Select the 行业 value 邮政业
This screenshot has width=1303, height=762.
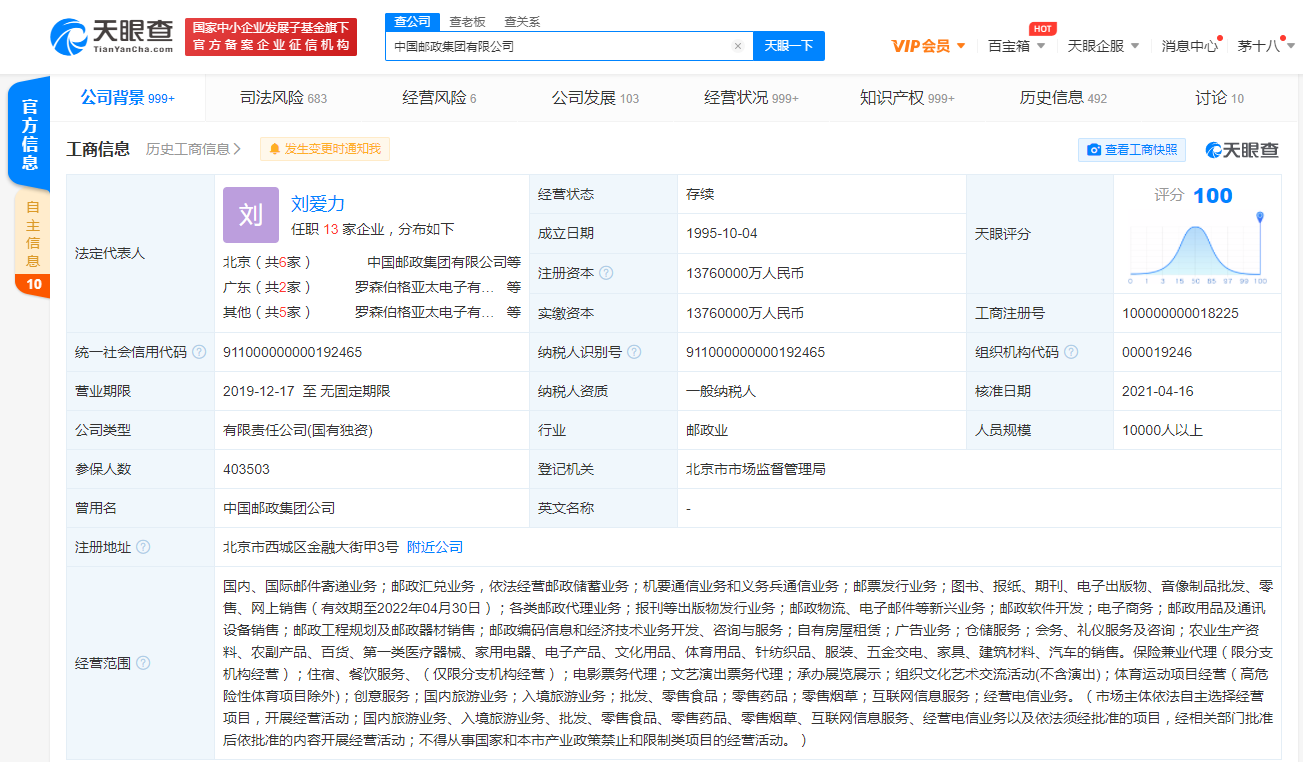(x=707, y=430)
